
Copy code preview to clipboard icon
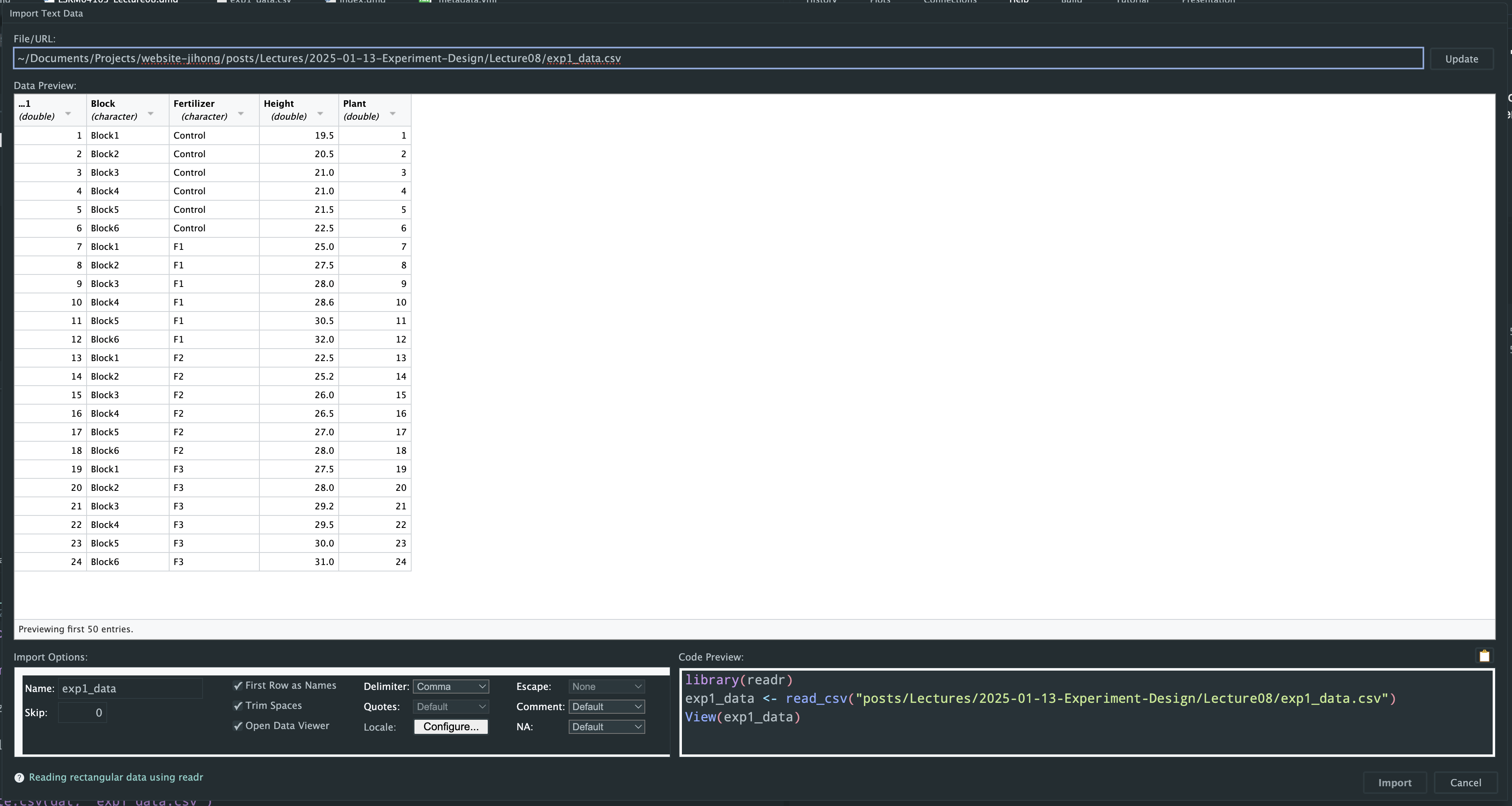pos(1485,656)
